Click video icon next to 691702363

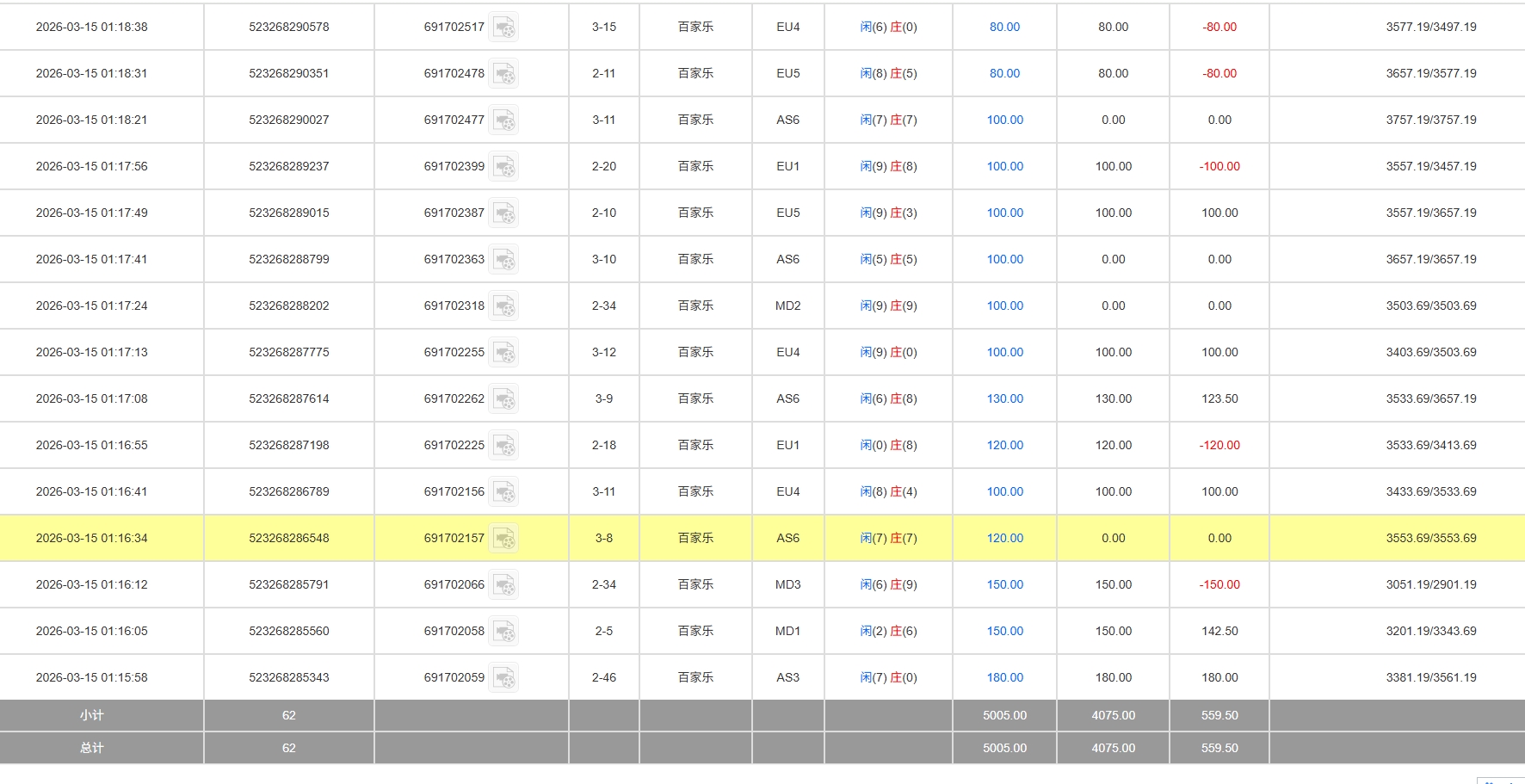point(504,260)
